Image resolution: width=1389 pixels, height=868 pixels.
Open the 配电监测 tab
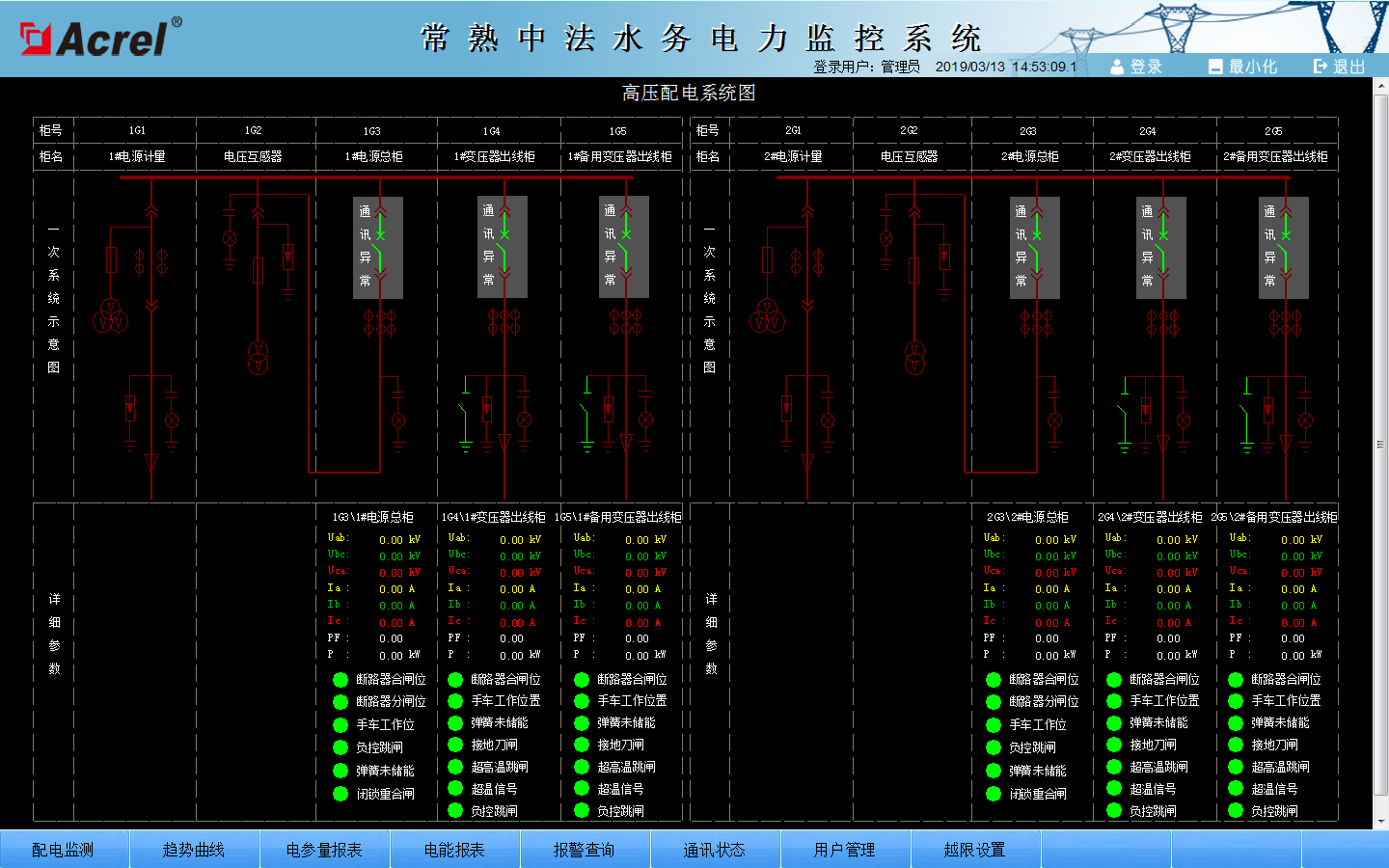(64, 850)
